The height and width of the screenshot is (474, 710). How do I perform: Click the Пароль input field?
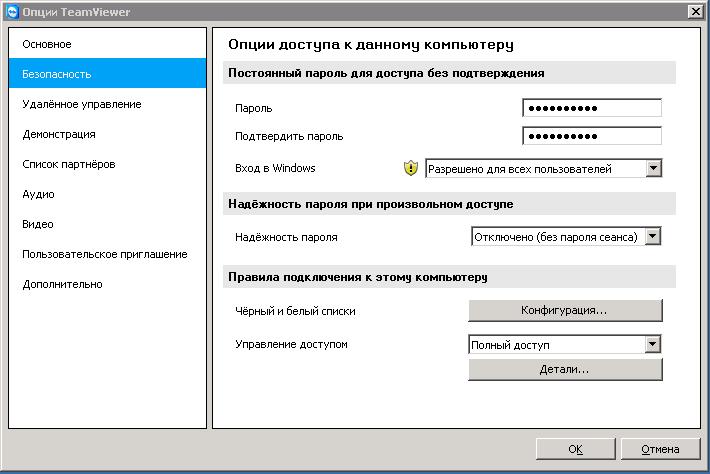[x=592, y=108]
